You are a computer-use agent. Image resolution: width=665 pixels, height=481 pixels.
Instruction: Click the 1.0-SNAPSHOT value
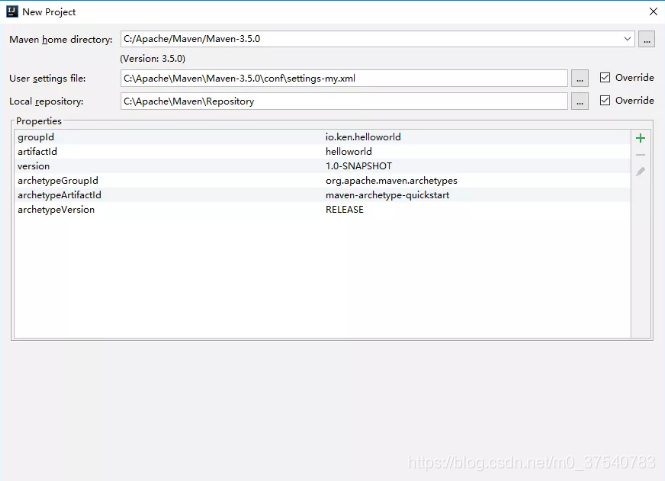pos(358,166)
